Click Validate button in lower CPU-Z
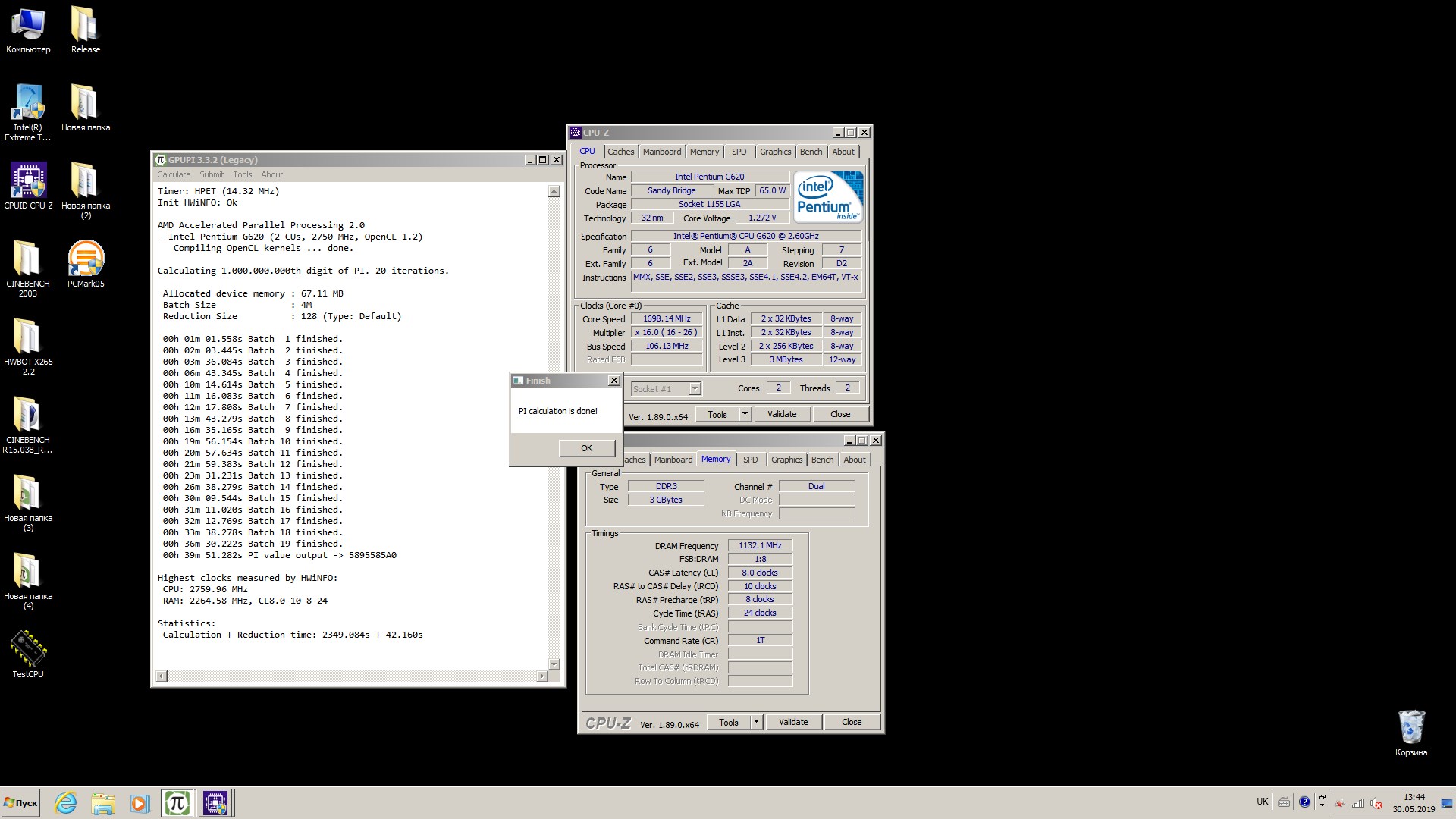This screenshot has height=819, width=1456. coord(793,722)
